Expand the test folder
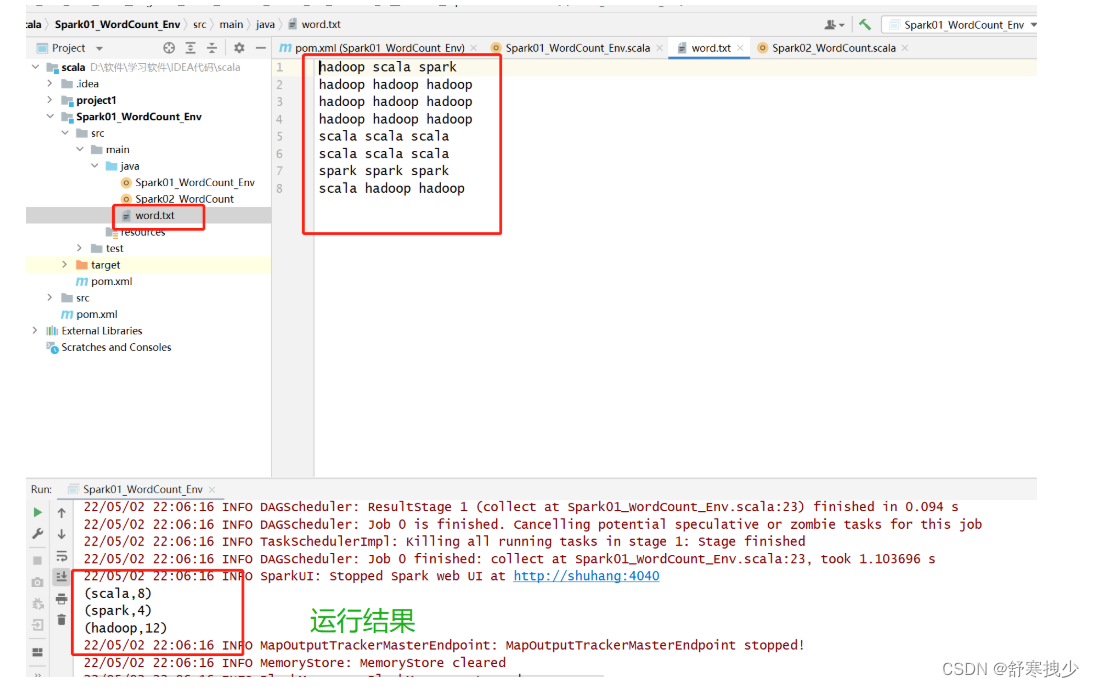The width and height of the screenshot is (1094, 687). tap(80, 248)
